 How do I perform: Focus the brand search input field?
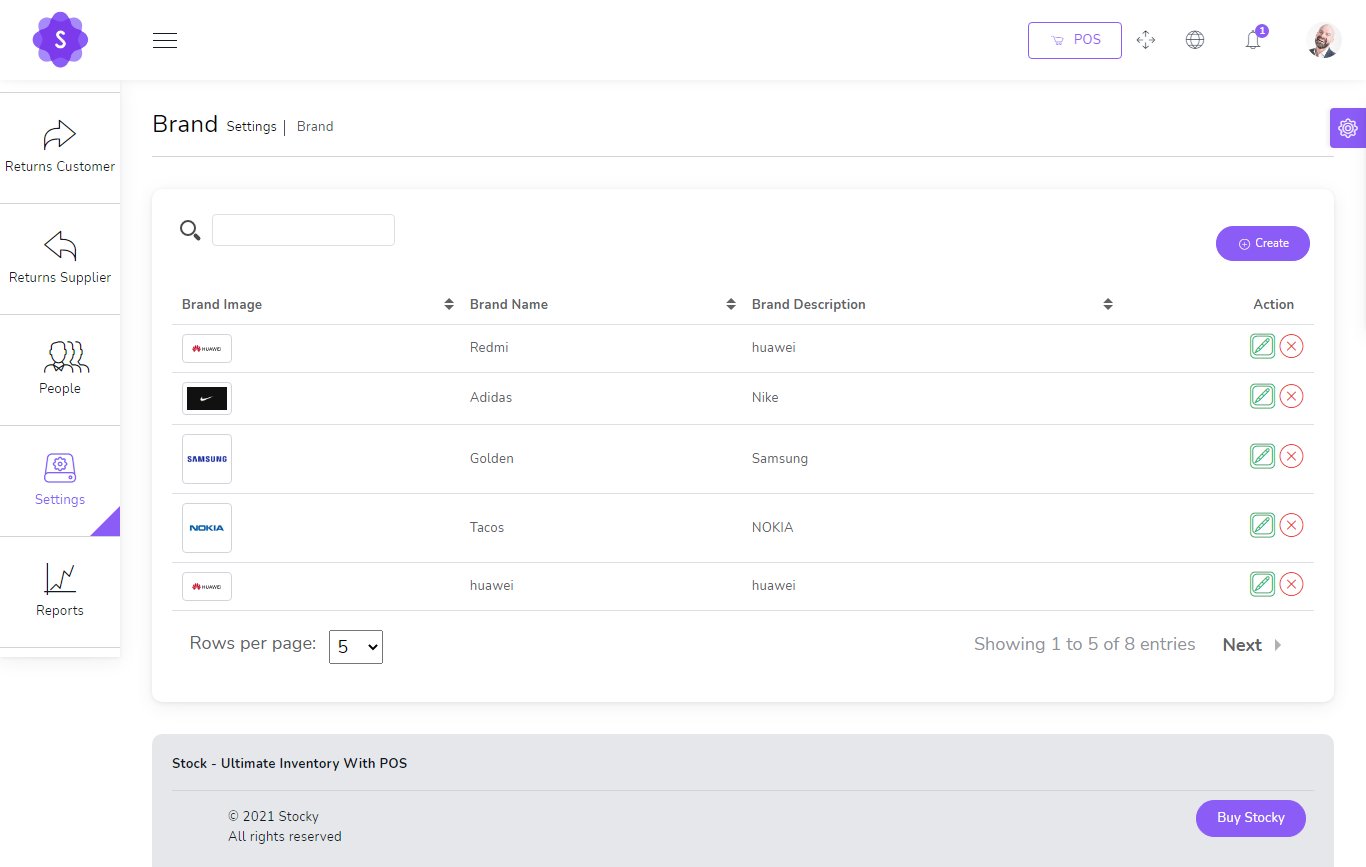tap(303, 230)
